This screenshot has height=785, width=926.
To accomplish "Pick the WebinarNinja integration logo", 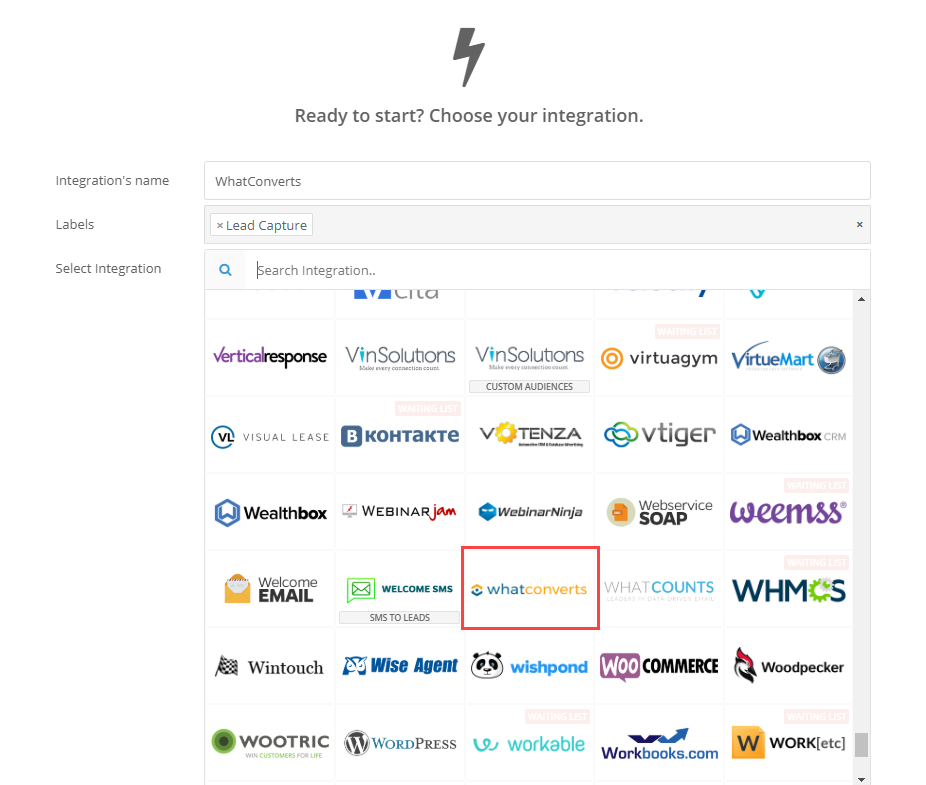I will [530, 512].
